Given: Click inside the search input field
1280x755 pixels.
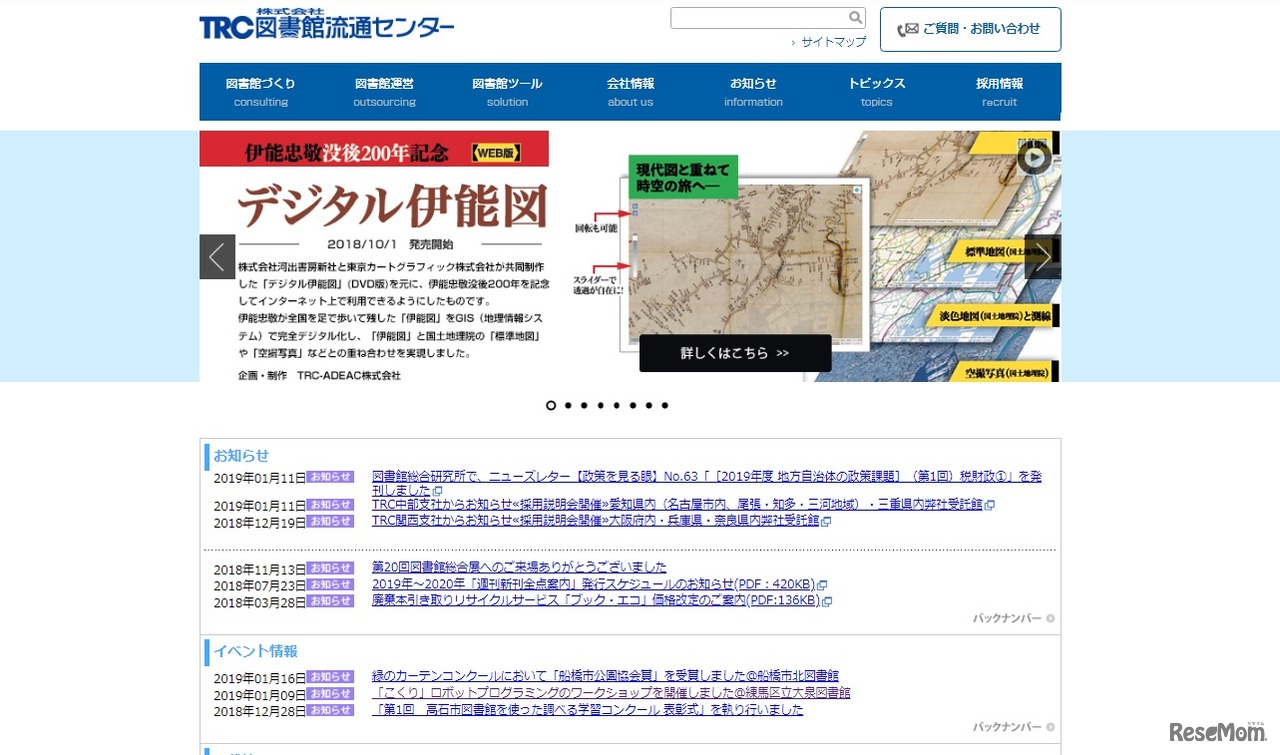Looking at the screenshot, I should click(x=760, y=18).
